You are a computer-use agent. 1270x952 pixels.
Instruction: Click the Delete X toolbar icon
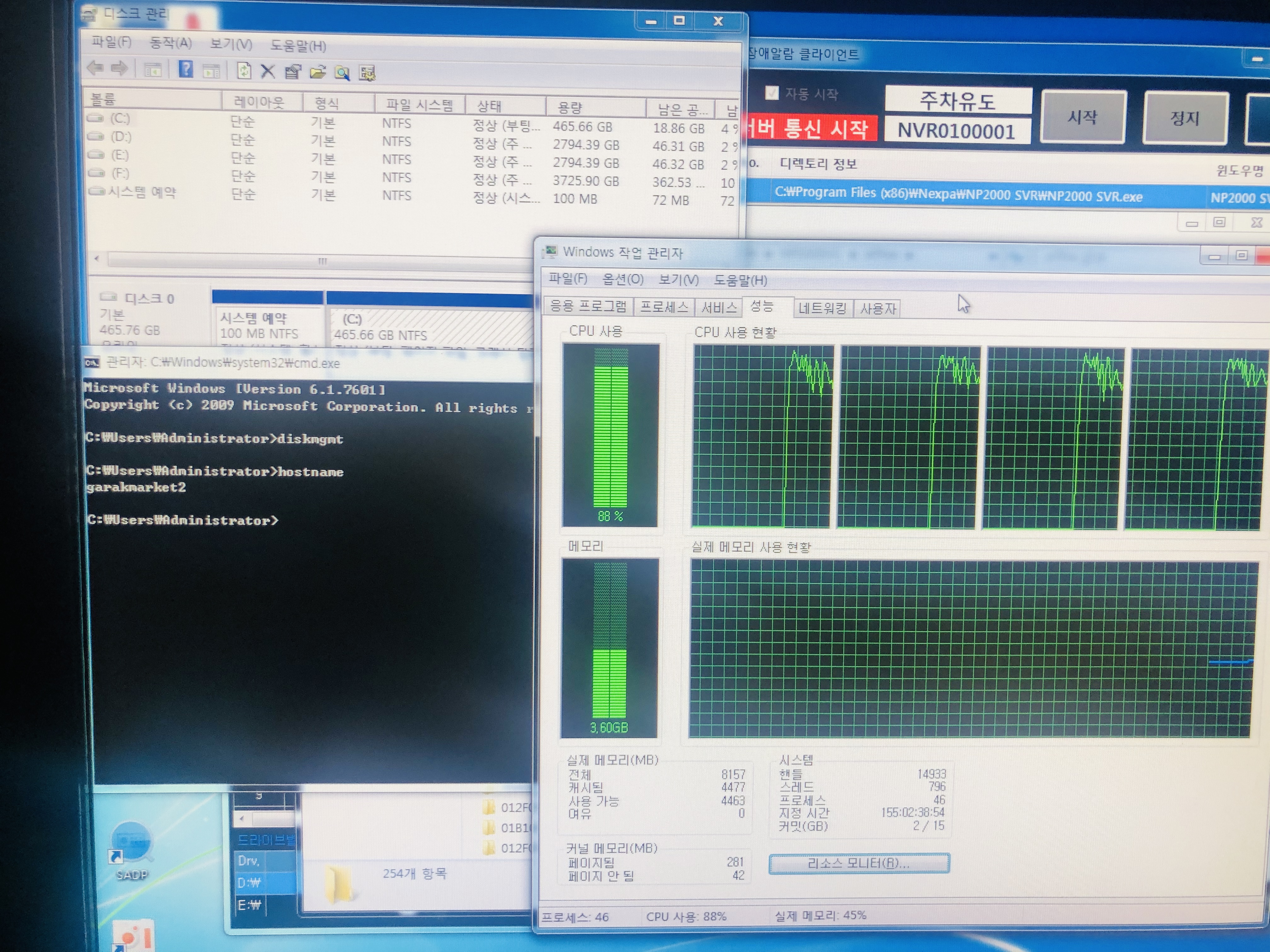pos(267,72)
